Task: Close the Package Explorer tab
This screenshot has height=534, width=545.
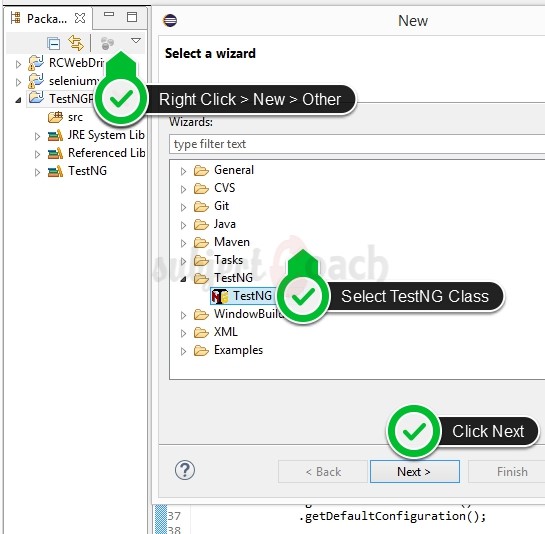Action: [x=80, y=18]
